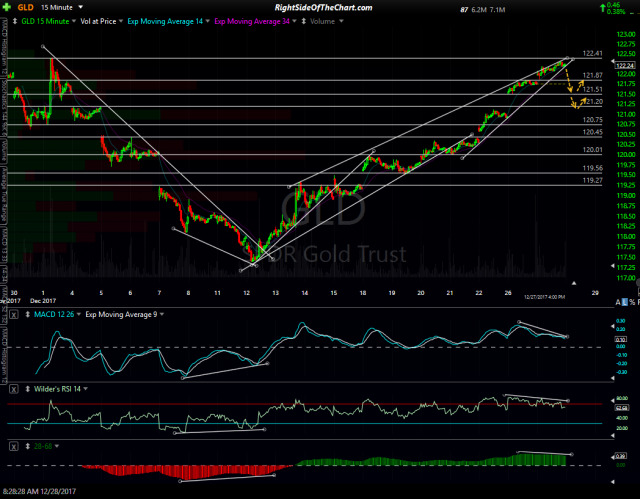Screen dimensions: 640x499
Task: Expand the GLD 15 Minute plot menu arrow
Action: (74, 21)
